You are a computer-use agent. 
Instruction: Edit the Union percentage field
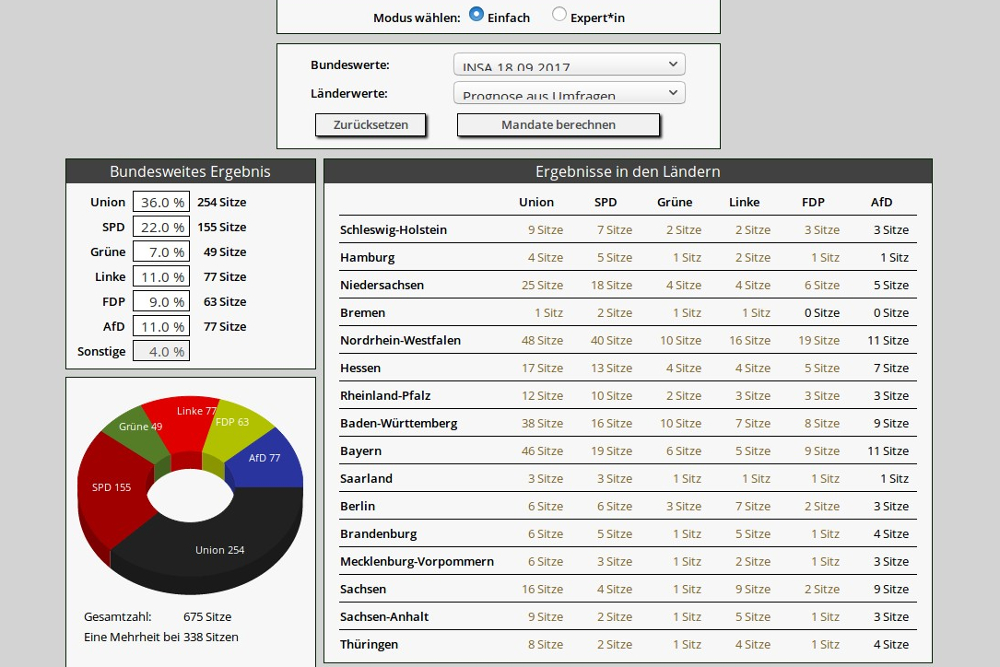161,202
